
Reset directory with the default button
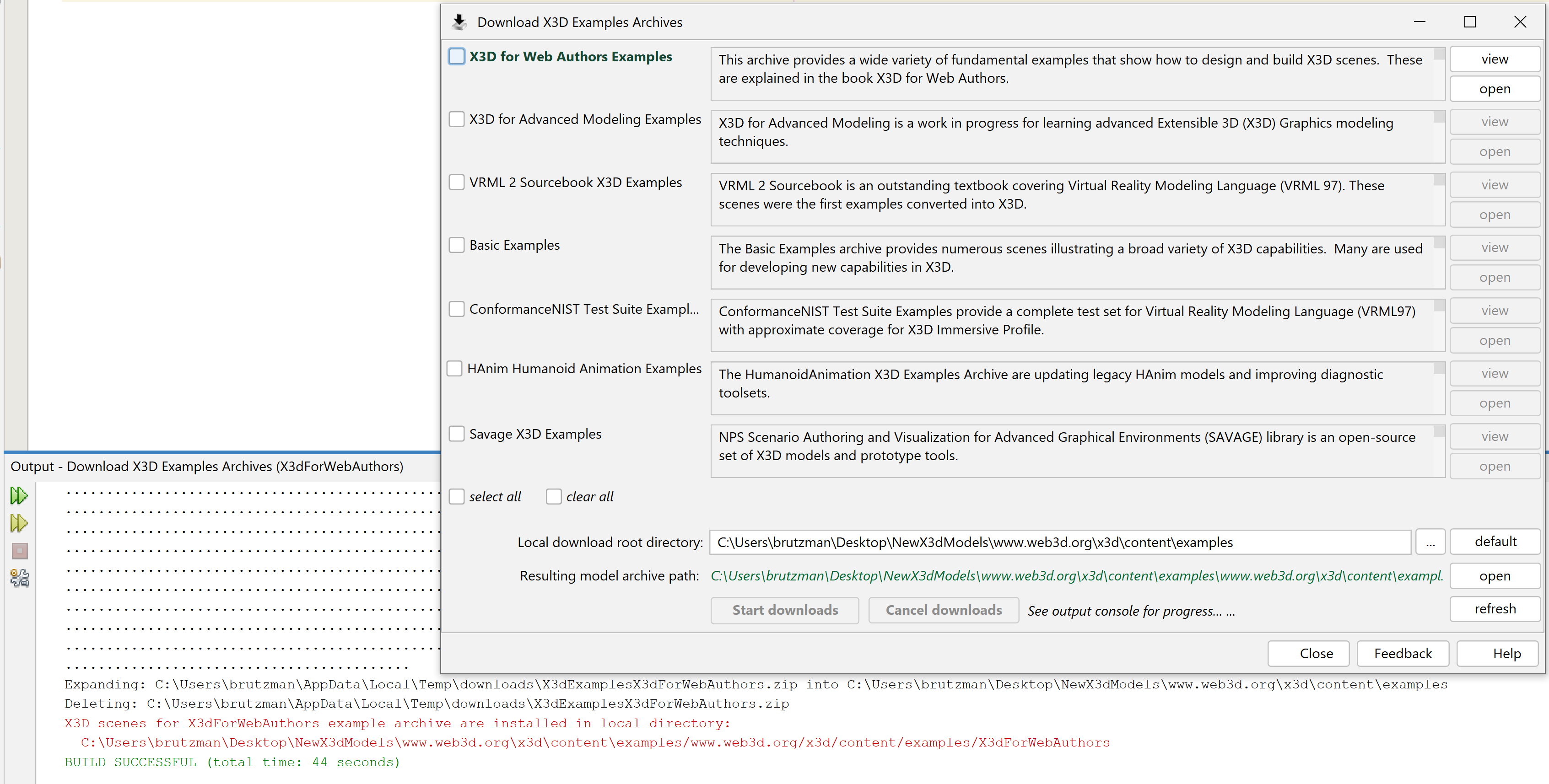point(1494,542)
